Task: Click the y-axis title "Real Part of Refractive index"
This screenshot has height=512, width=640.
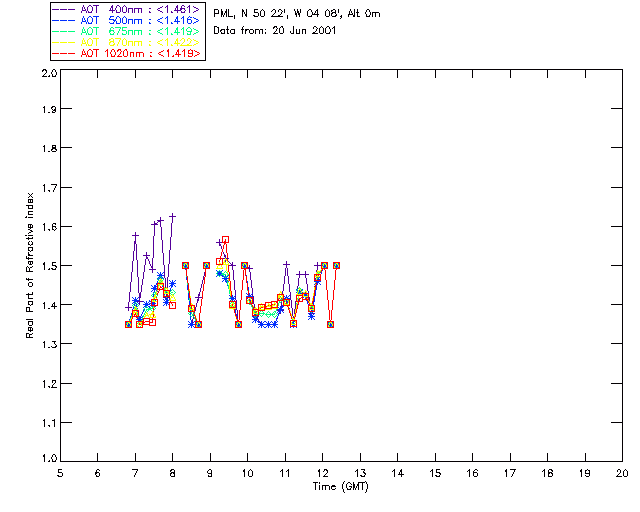Action: click(x=29, y=266)
